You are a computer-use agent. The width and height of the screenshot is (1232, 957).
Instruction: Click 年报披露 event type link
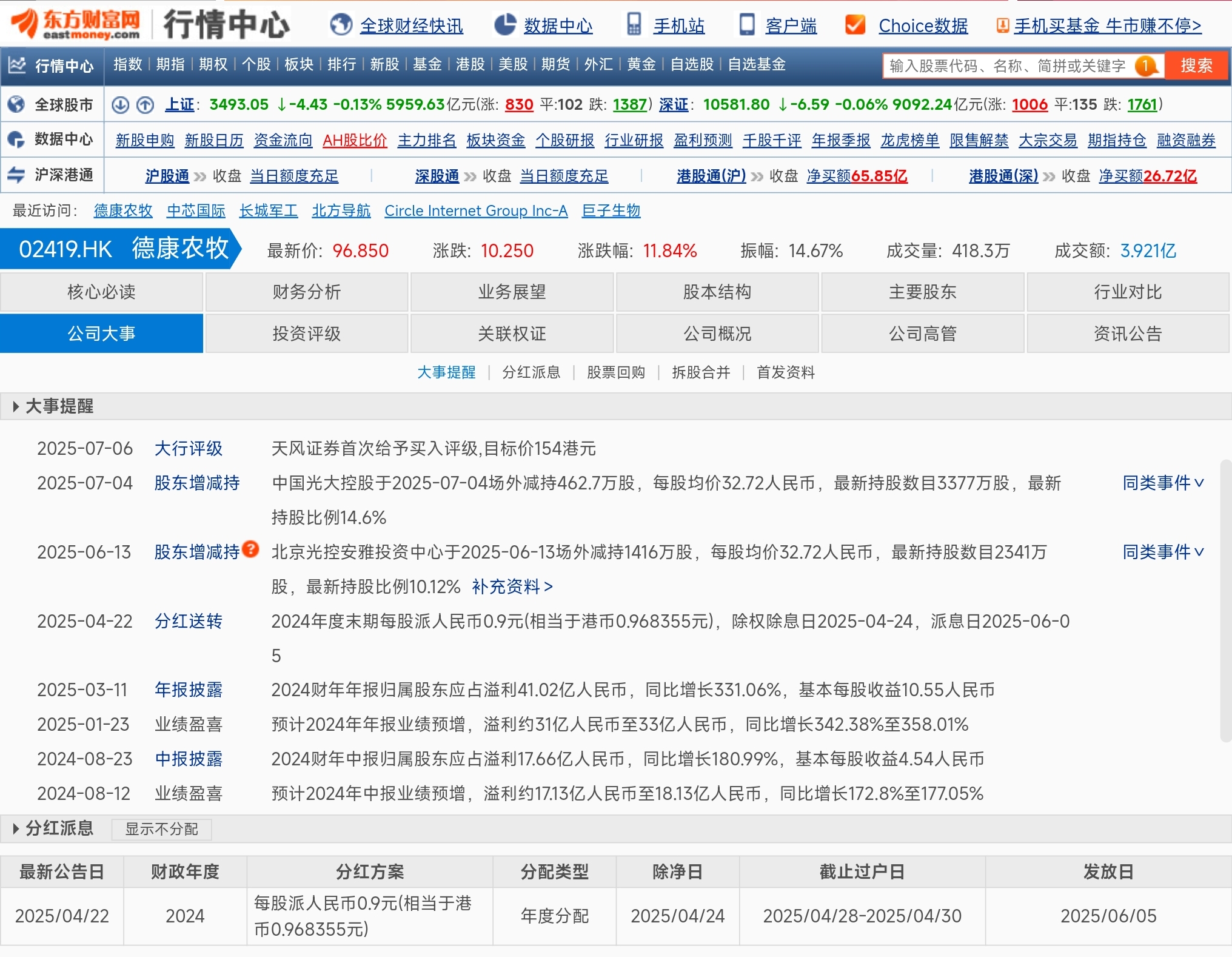click(189, 690)
